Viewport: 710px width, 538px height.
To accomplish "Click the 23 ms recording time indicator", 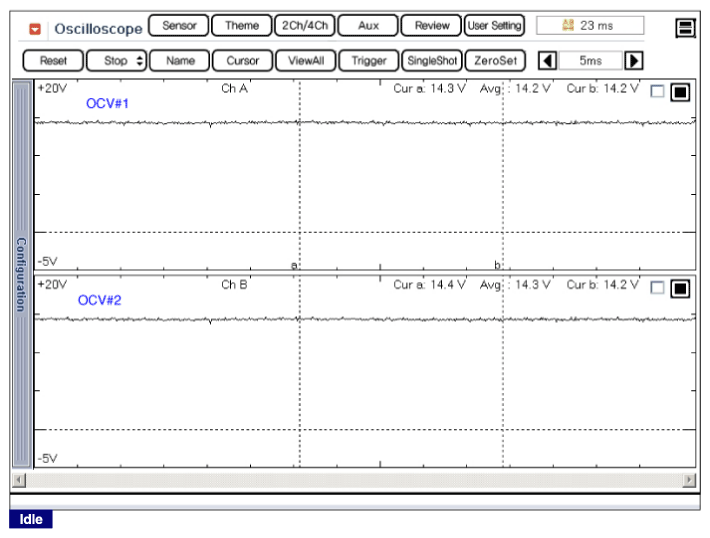I will click(590, 26).
